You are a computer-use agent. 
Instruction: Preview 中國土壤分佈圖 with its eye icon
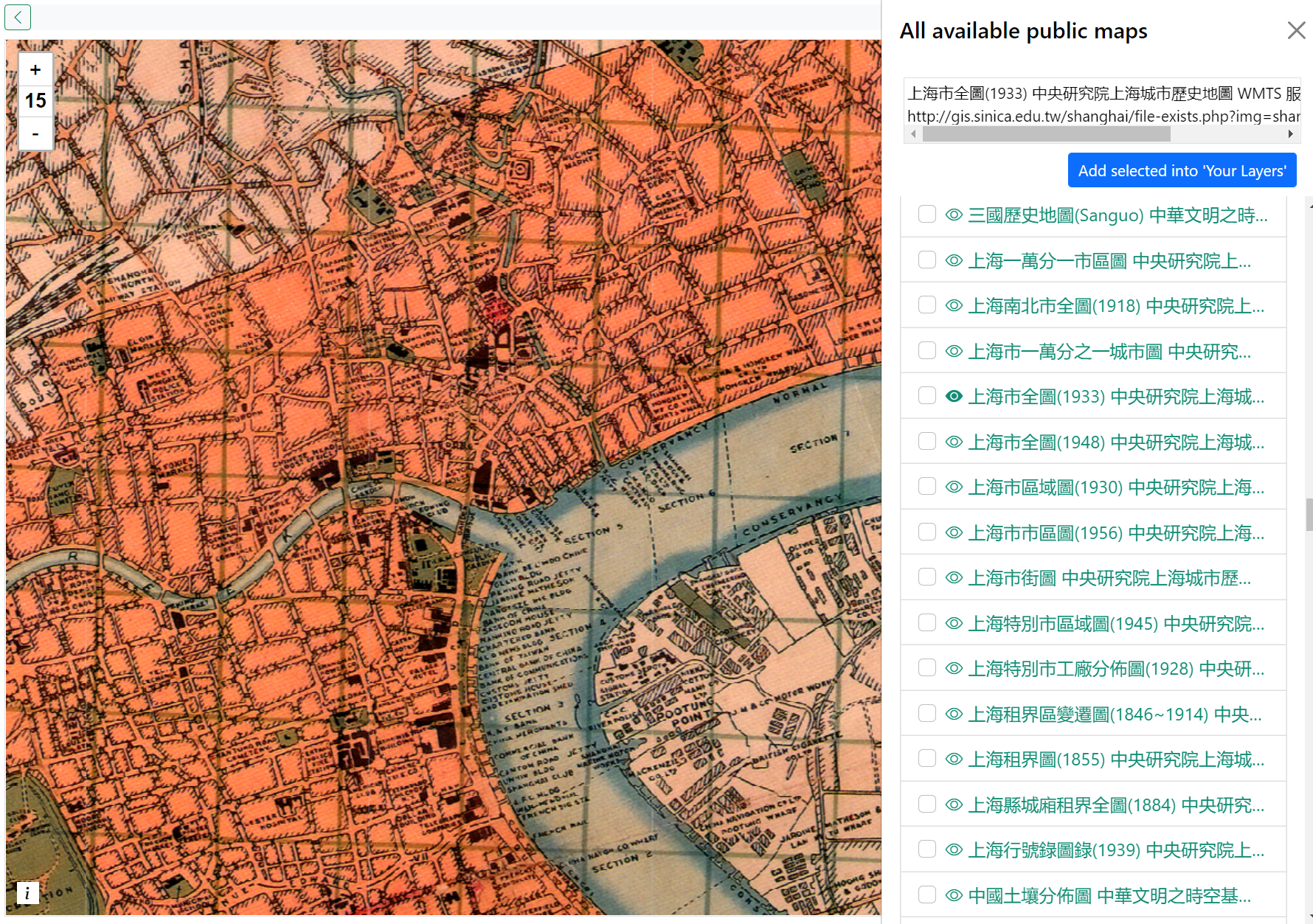pyautogui.click(x=954, y=895)
